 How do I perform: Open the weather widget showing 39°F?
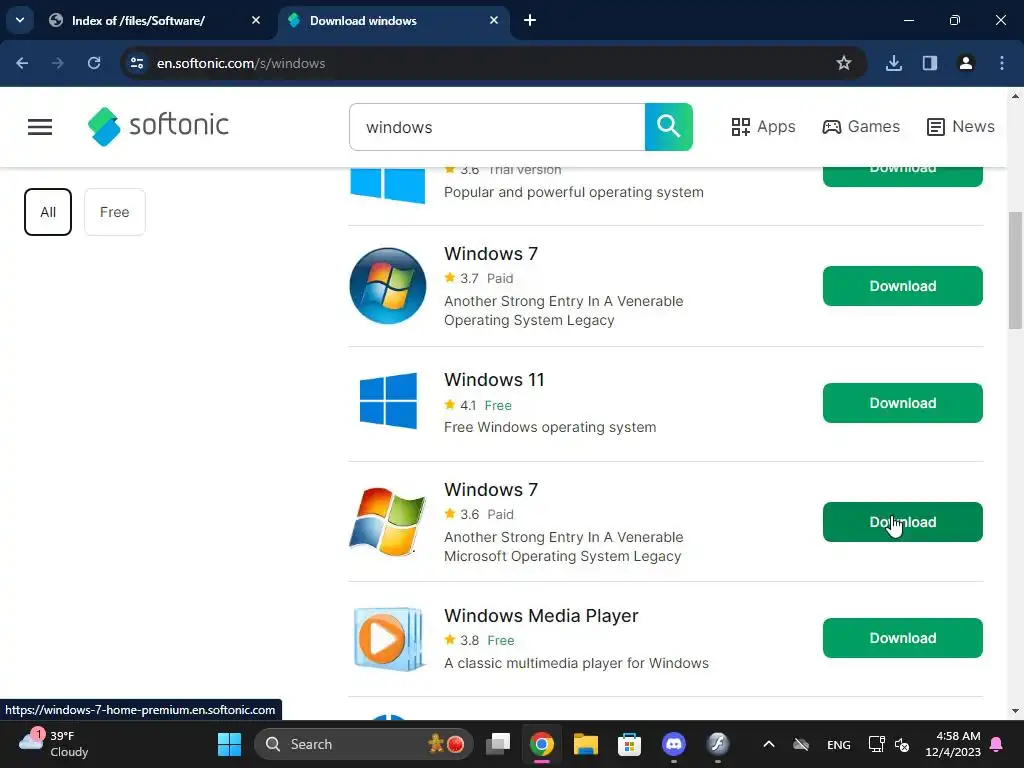pyautogui.click(x=54, y=744)
